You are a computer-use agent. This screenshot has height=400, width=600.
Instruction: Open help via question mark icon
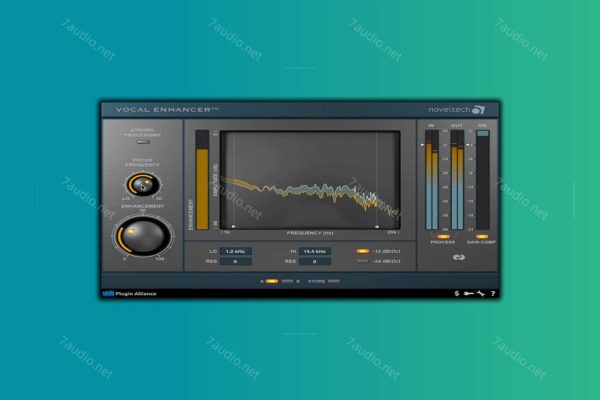point(493,294)
